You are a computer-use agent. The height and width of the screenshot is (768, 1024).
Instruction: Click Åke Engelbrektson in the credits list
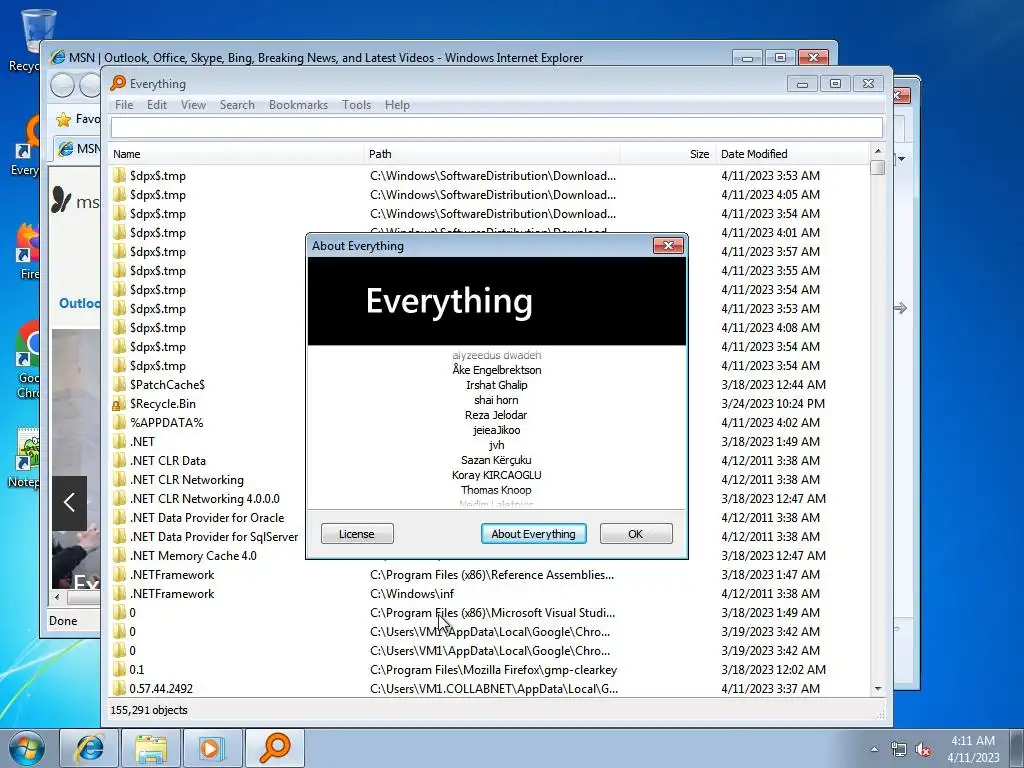(496, 370)
